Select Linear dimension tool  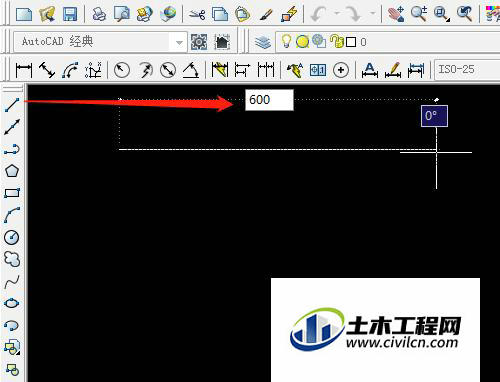coord(24,70)
